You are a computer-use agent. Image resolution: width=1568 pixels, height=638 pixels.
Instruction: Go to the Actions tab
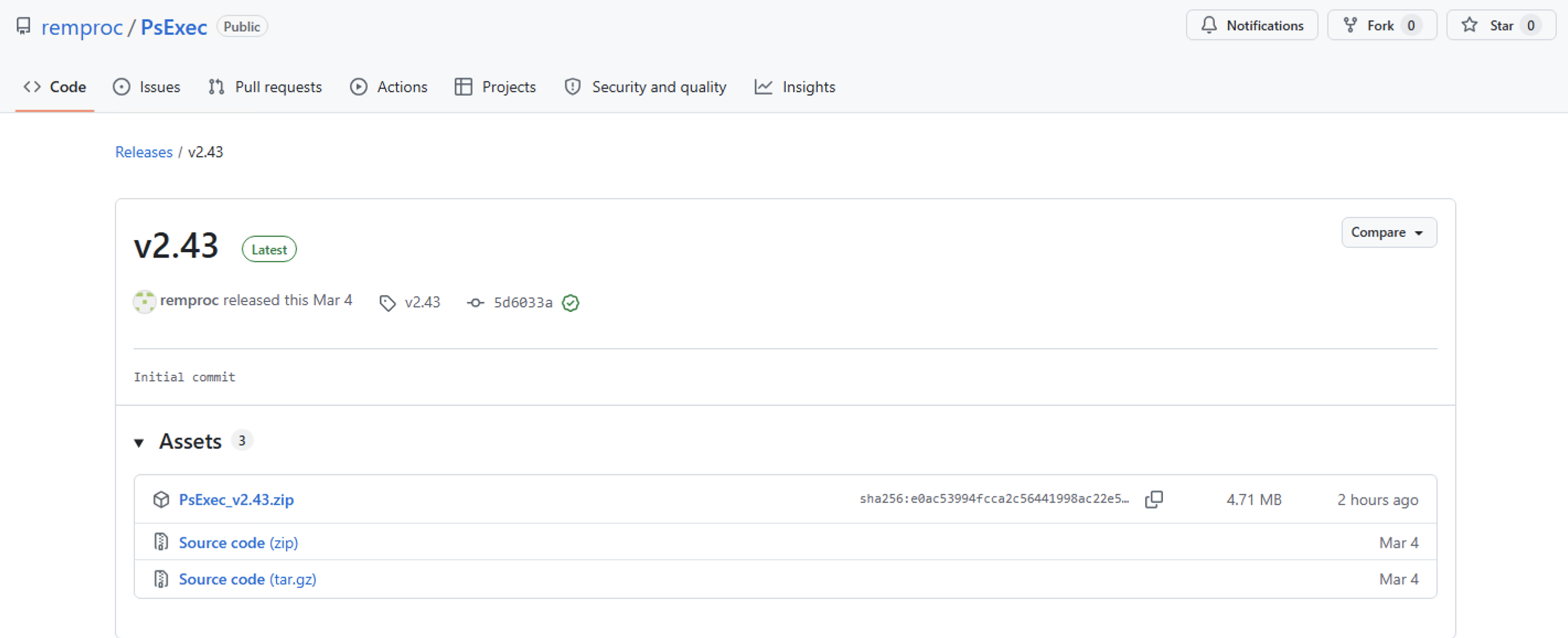(x=389, y=87)
